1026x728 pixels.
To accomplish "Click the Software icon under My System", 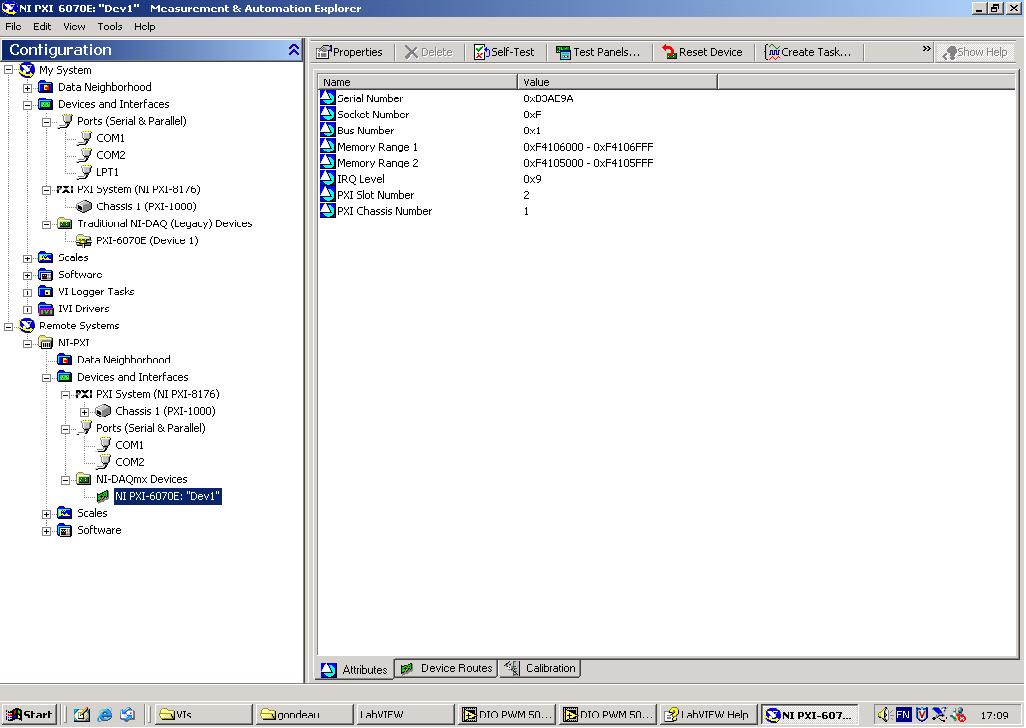I will 45,275.
